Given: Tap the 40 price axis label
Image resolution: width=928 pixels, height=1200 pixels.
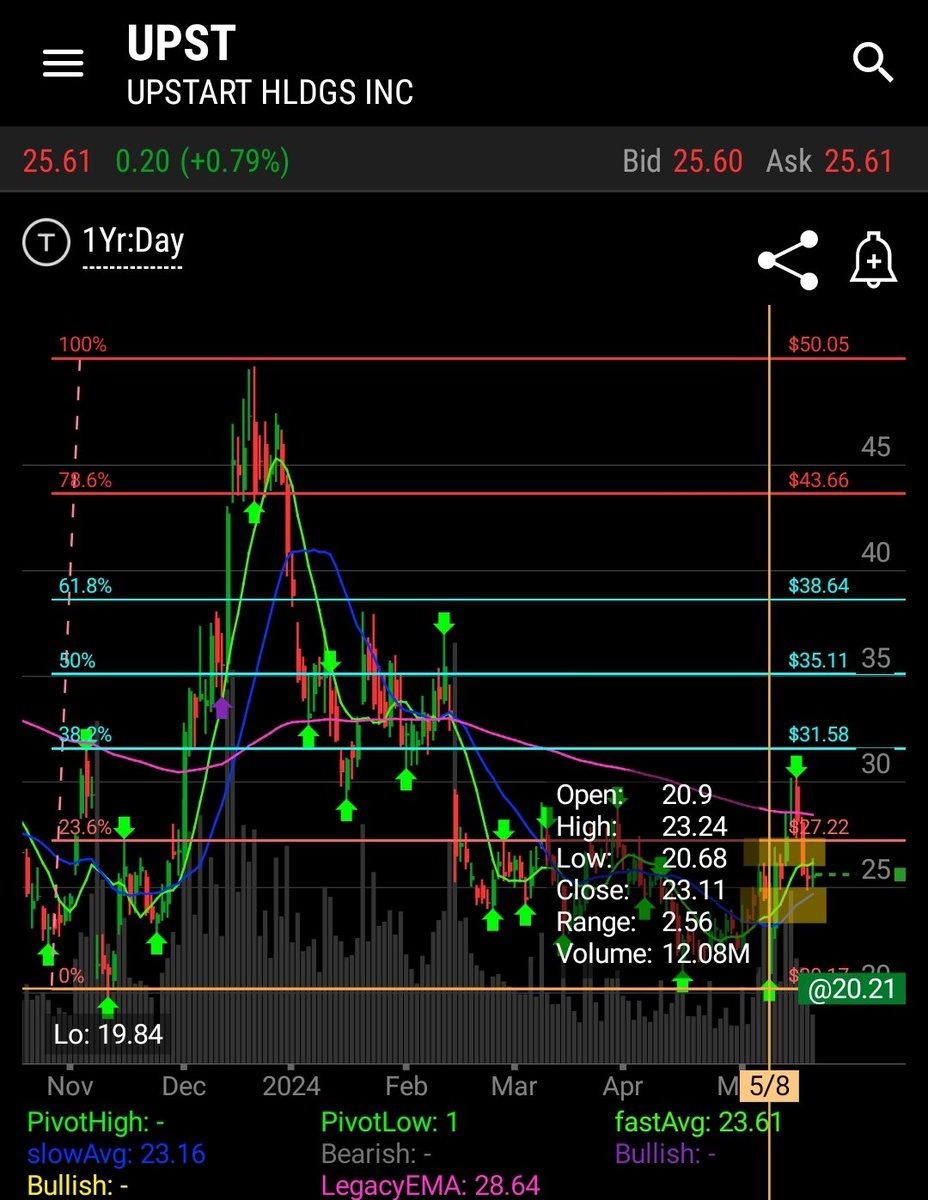Looking at the screenshot, I should tap(876, 552).
